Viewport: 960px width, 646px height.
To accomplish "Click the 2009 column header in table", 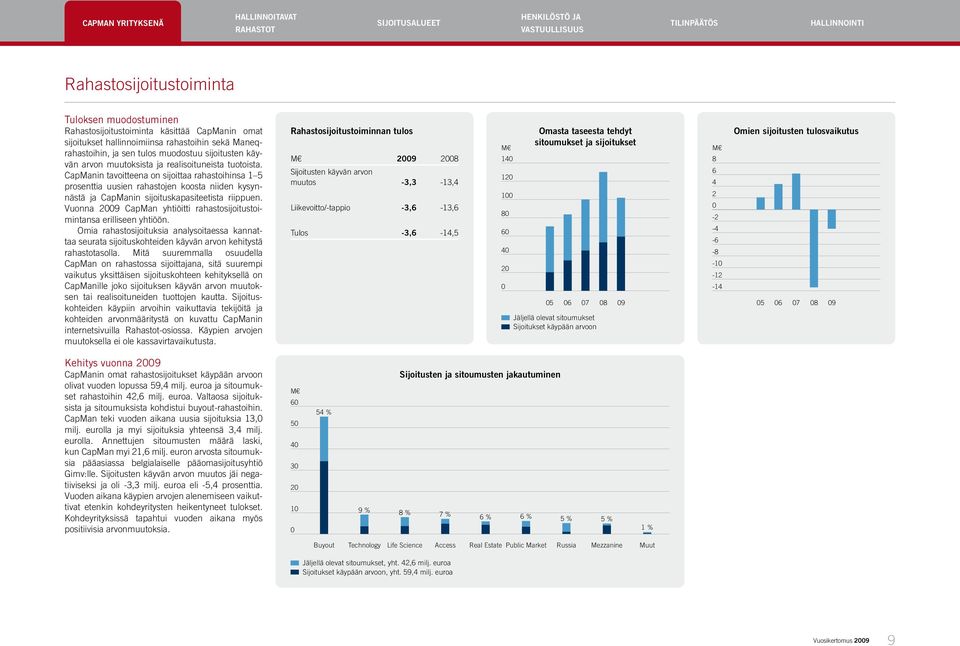I will [x=407, y=159].
